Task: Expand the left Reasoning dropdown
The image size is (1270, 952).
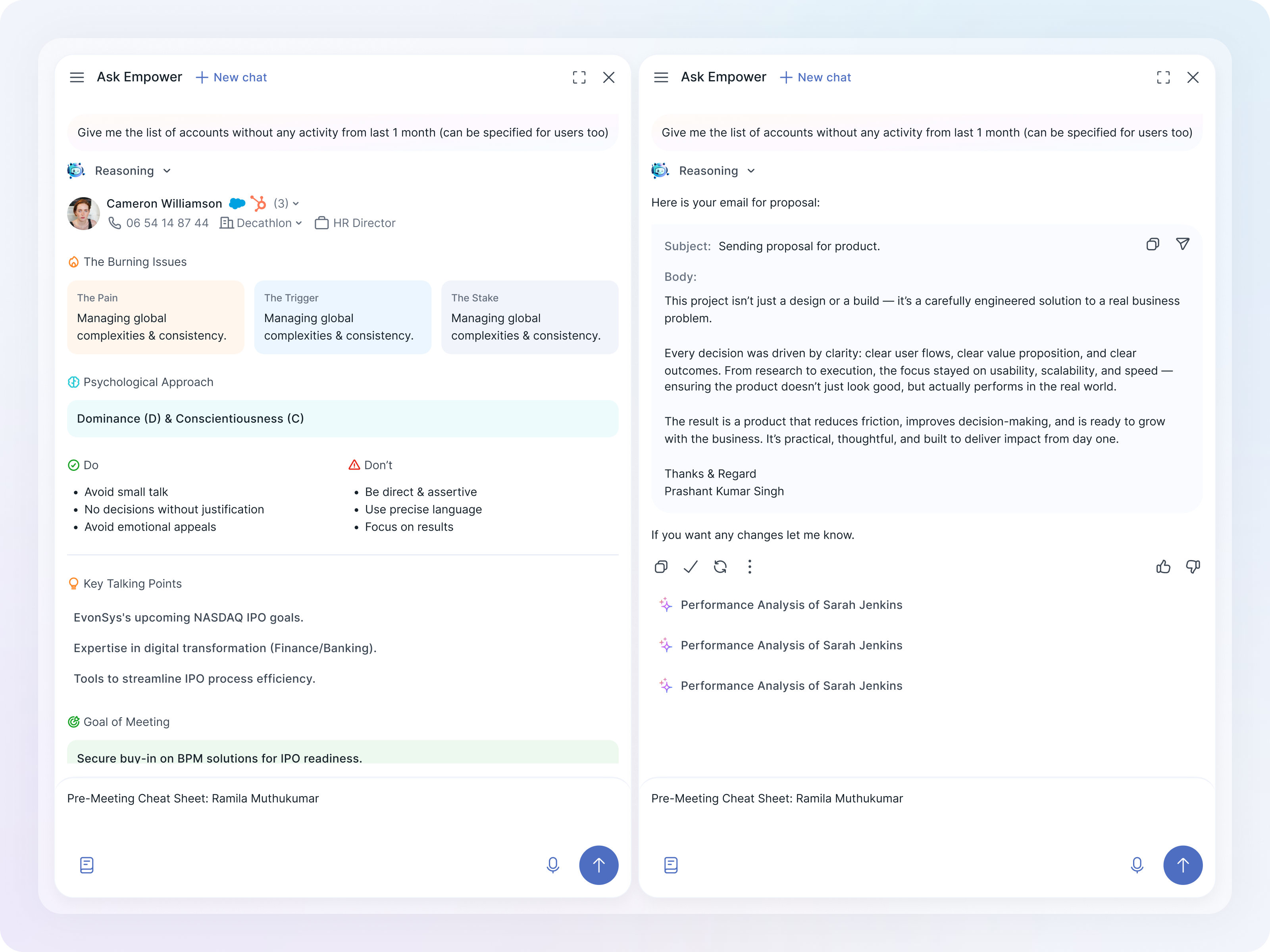Action: coord(167,171)
